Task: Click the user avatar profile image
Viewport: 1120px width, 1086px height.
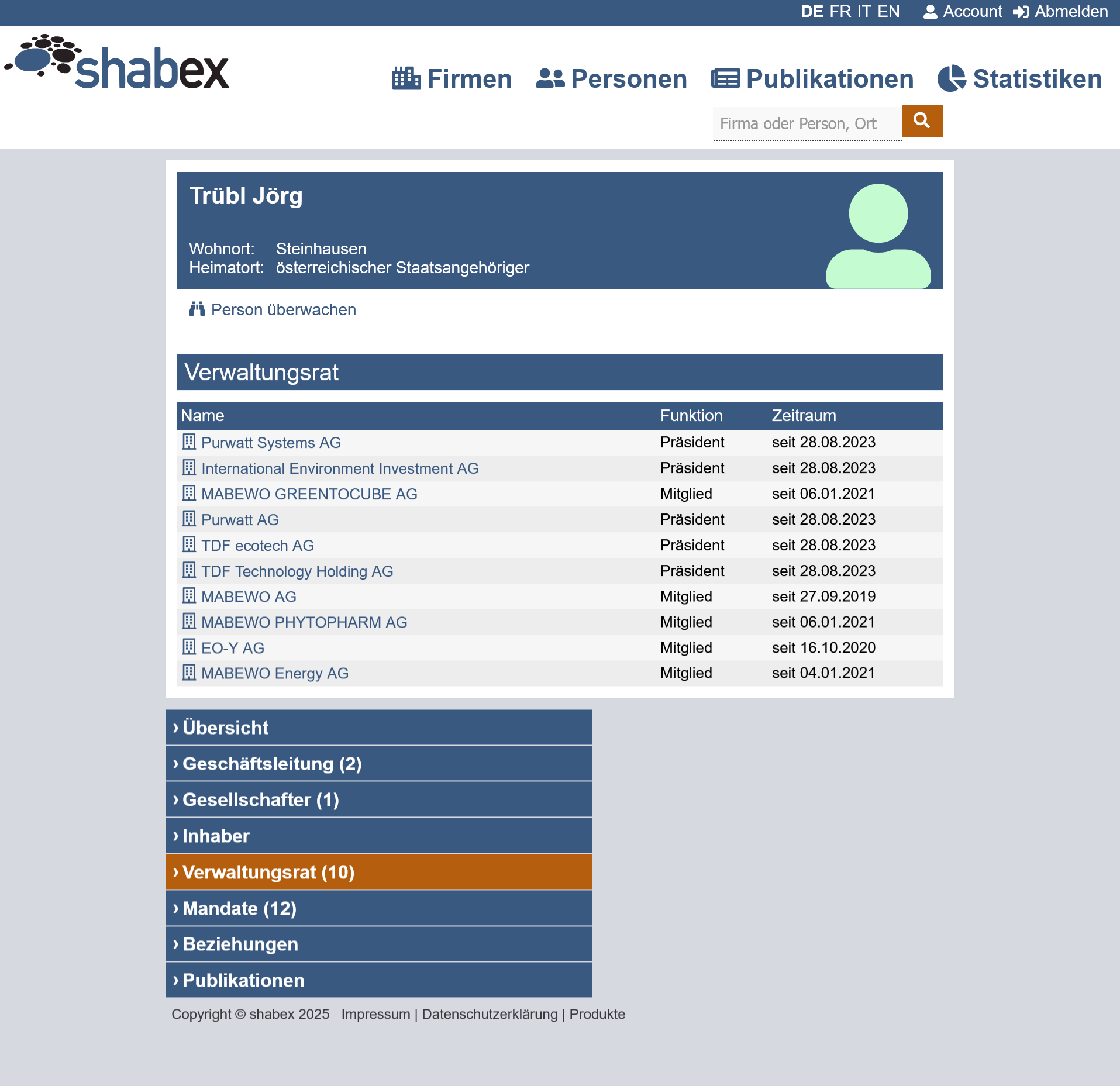Action: (877, 236)
